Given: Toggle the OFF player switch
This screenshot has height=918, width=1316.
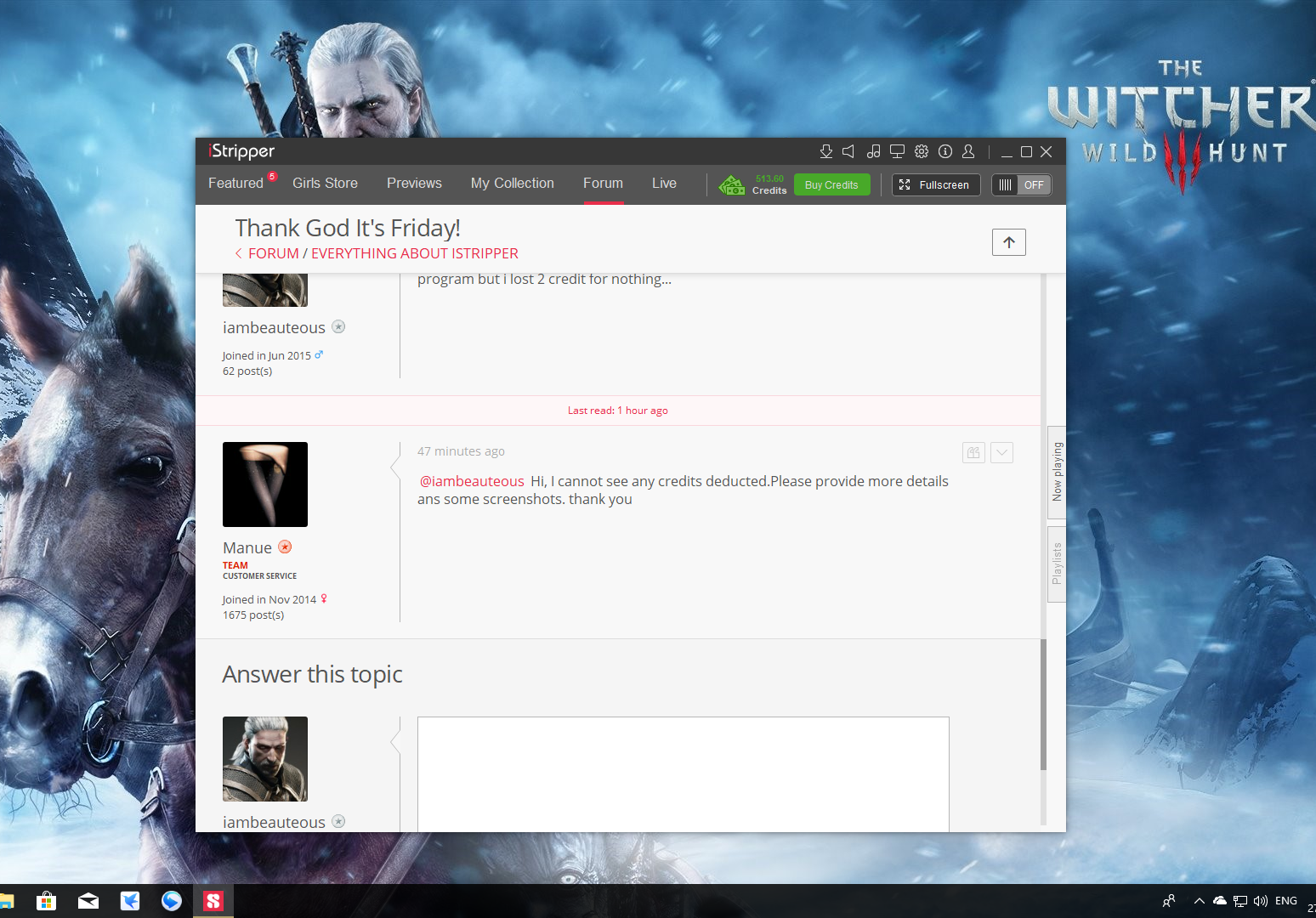Looking at the screenshot, I should (x=1022, y=184).
